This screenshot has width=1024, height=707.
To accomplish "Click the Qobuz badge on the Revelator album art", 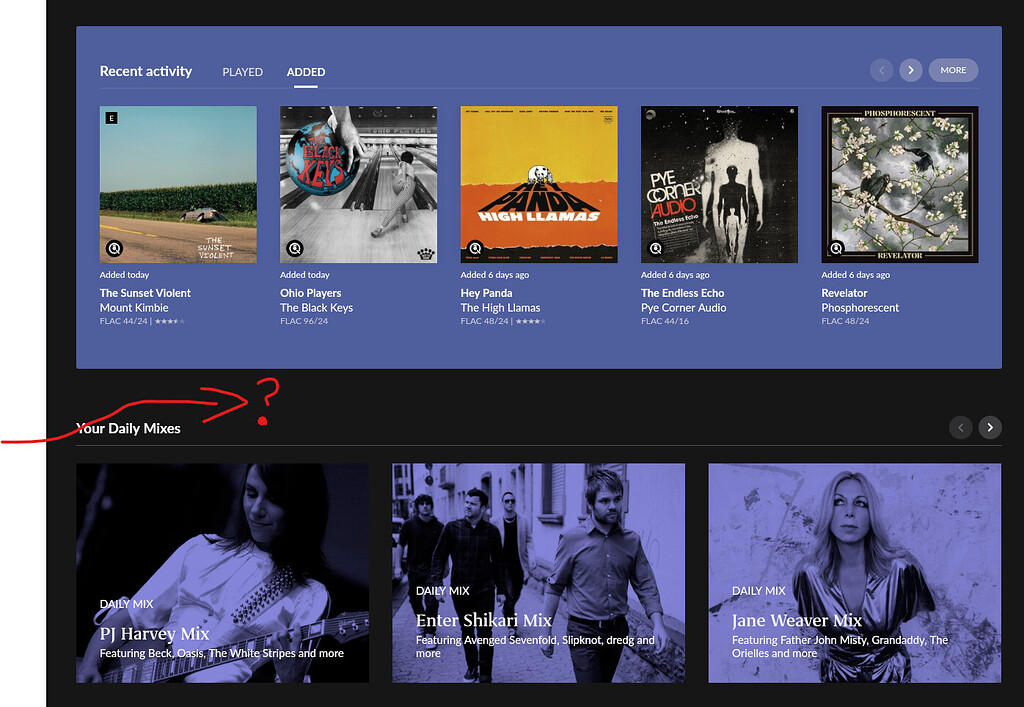I will [834, 248].
